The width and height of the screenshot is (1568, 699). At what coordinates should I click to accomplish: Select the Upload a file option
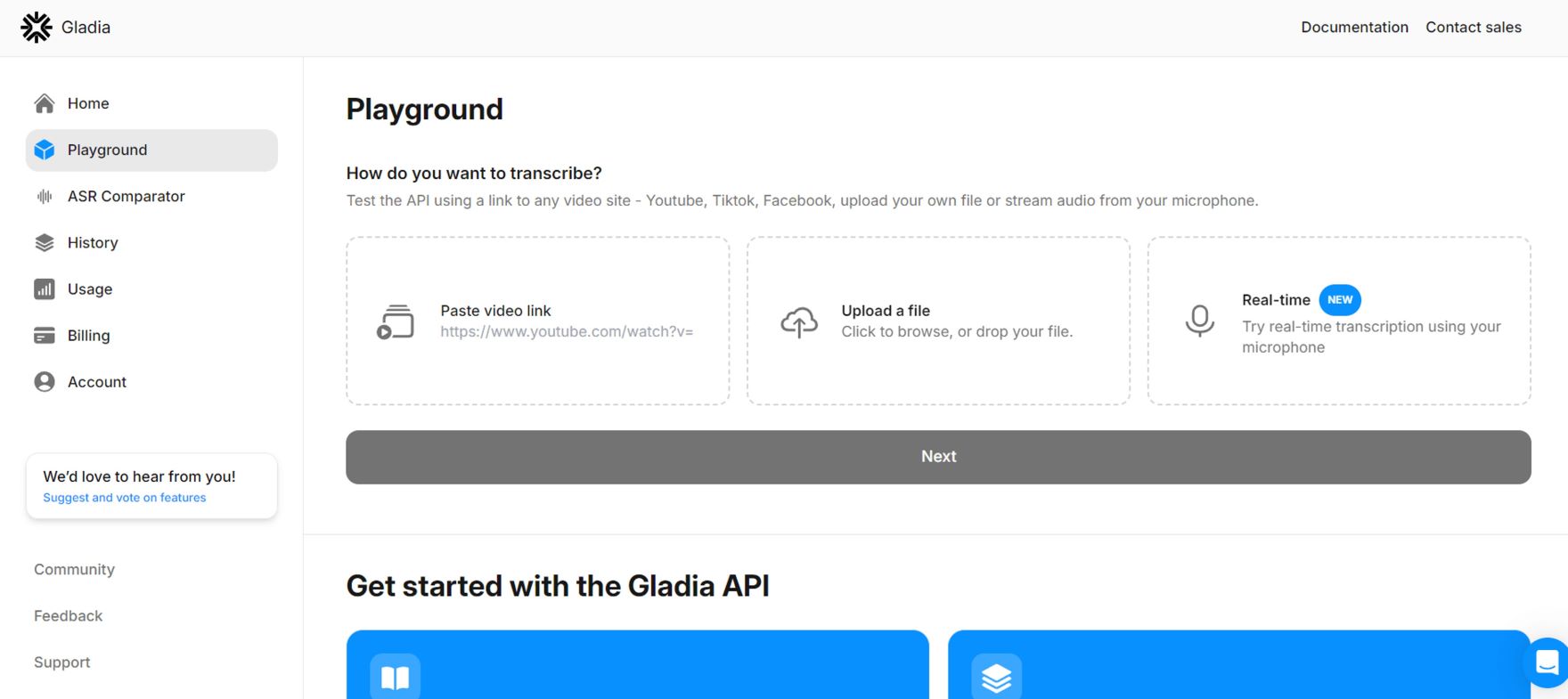tap(938, 321)
